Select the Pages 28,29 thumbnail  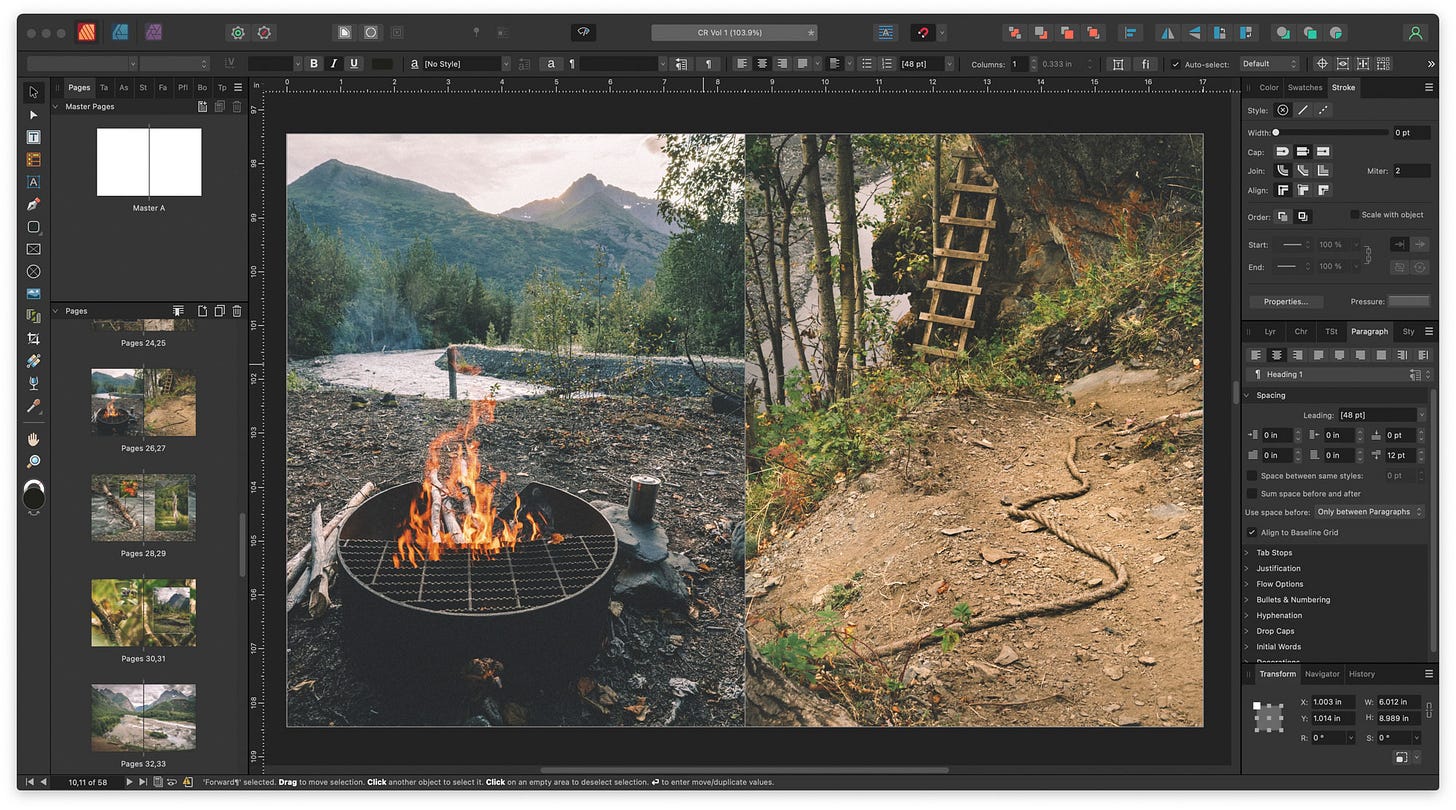pos(144,510)
